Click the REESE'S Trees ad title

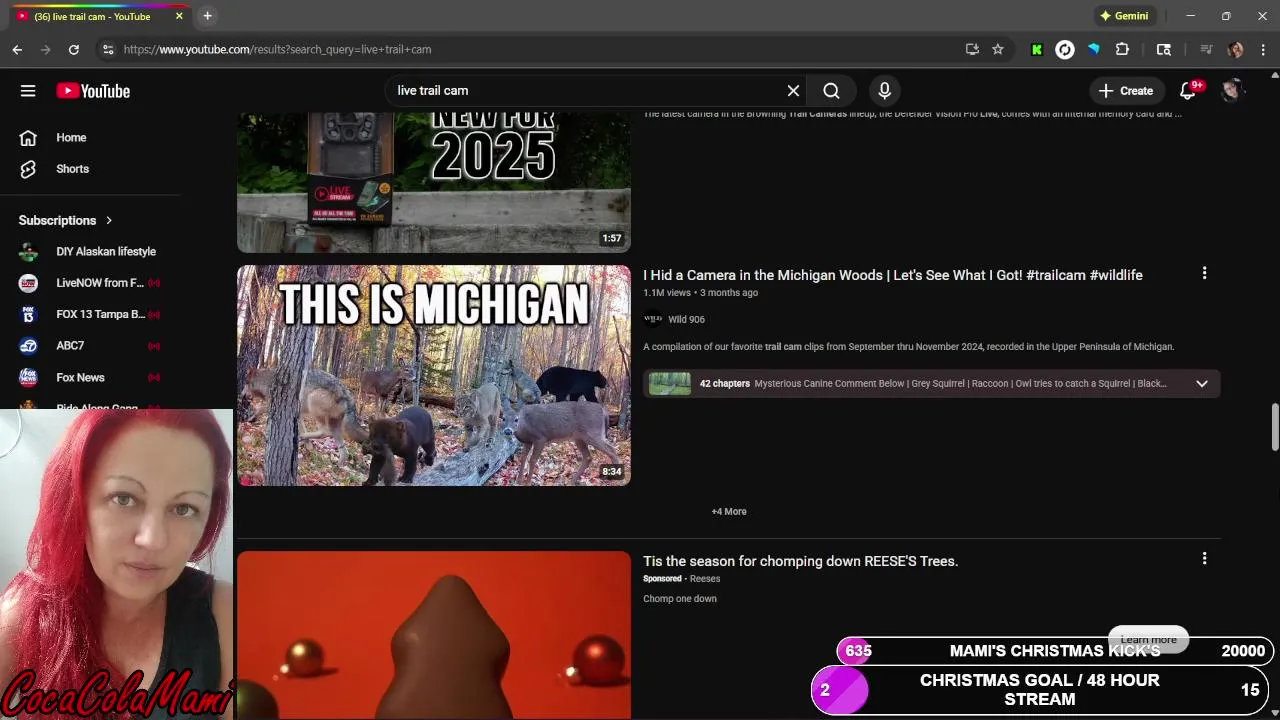[x=800, y=561]
